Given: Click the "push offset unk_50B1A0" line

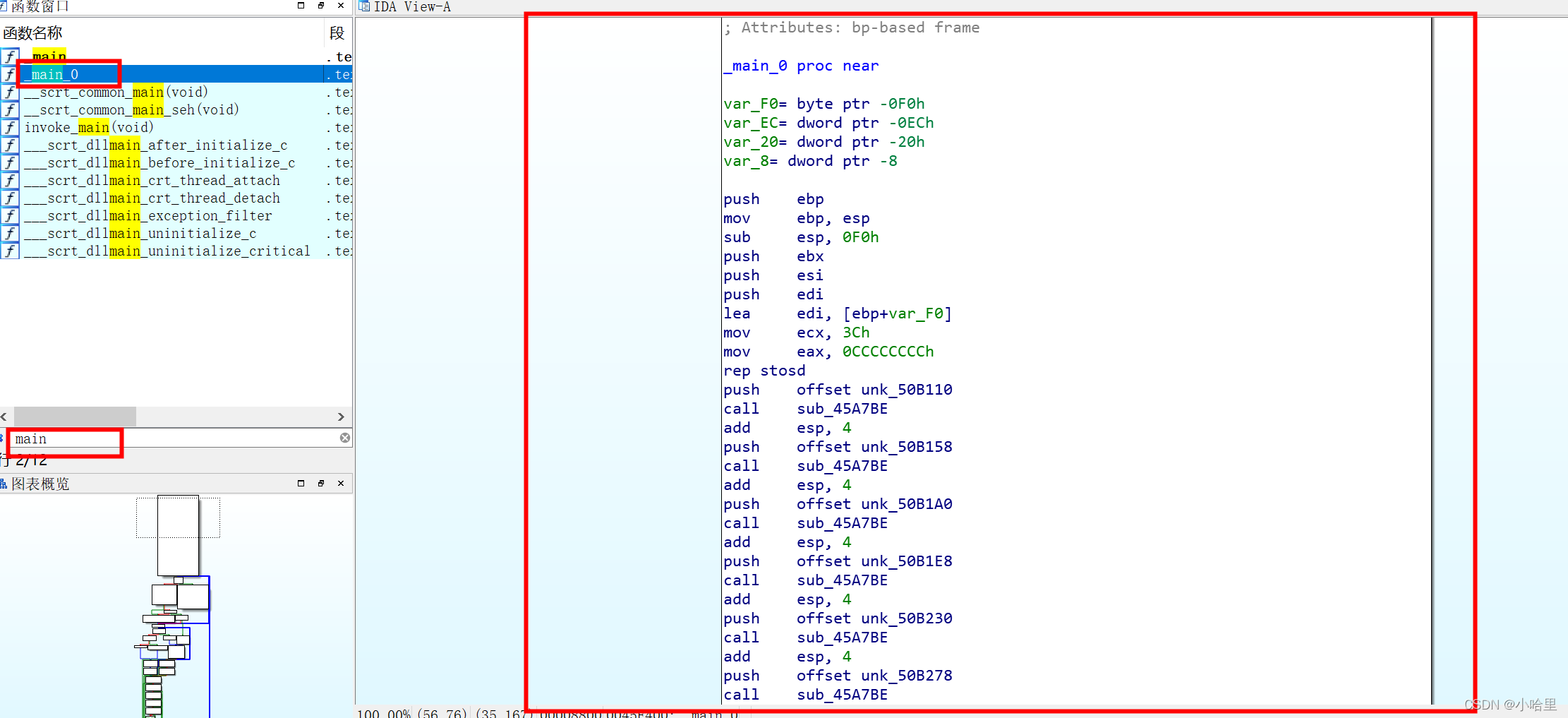Looking at the screenshot, I should 838,504.
